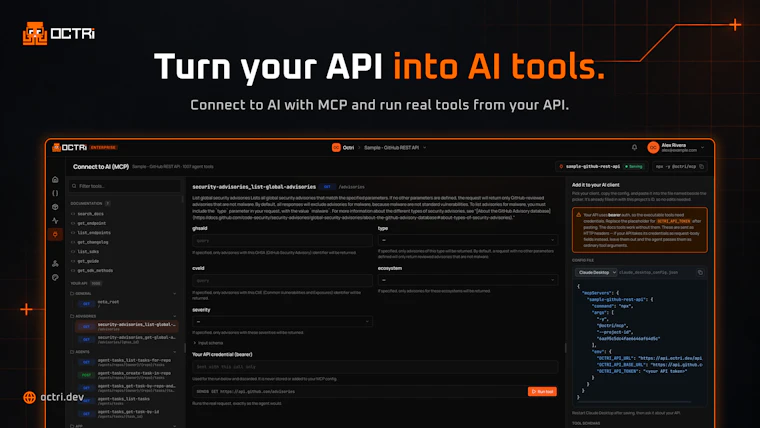Select the list_endpoints tool
The image size is (760, 428).
coord(94,233)
